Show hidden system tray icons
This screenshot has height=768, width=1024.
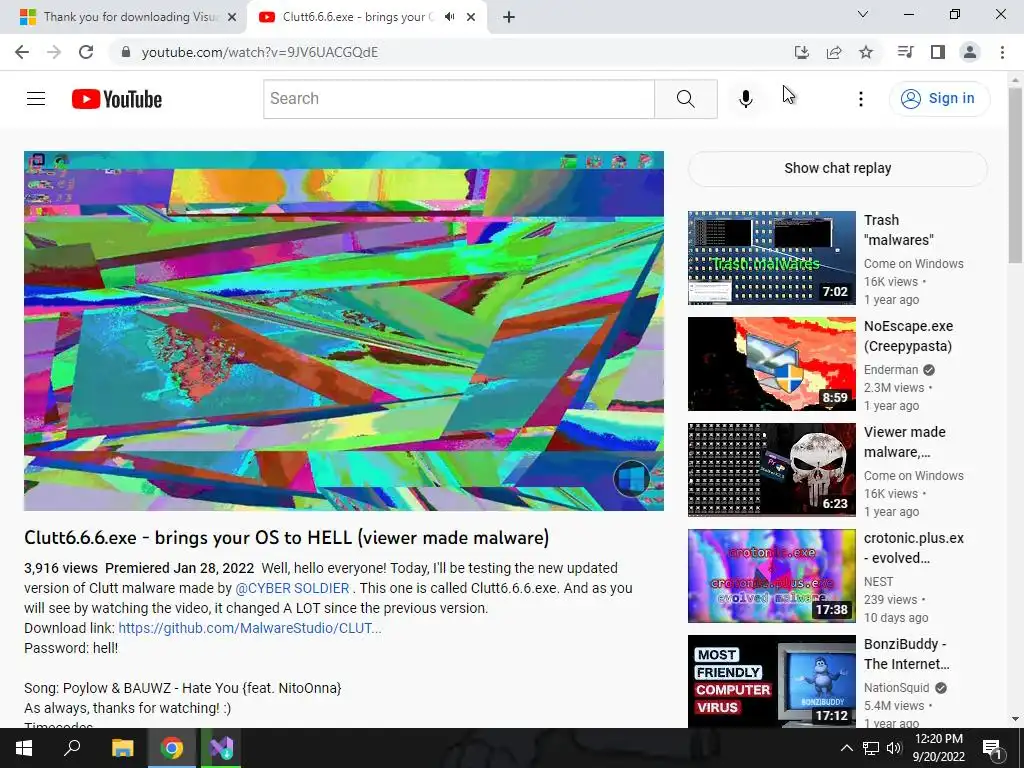click(x=846, y=748)
